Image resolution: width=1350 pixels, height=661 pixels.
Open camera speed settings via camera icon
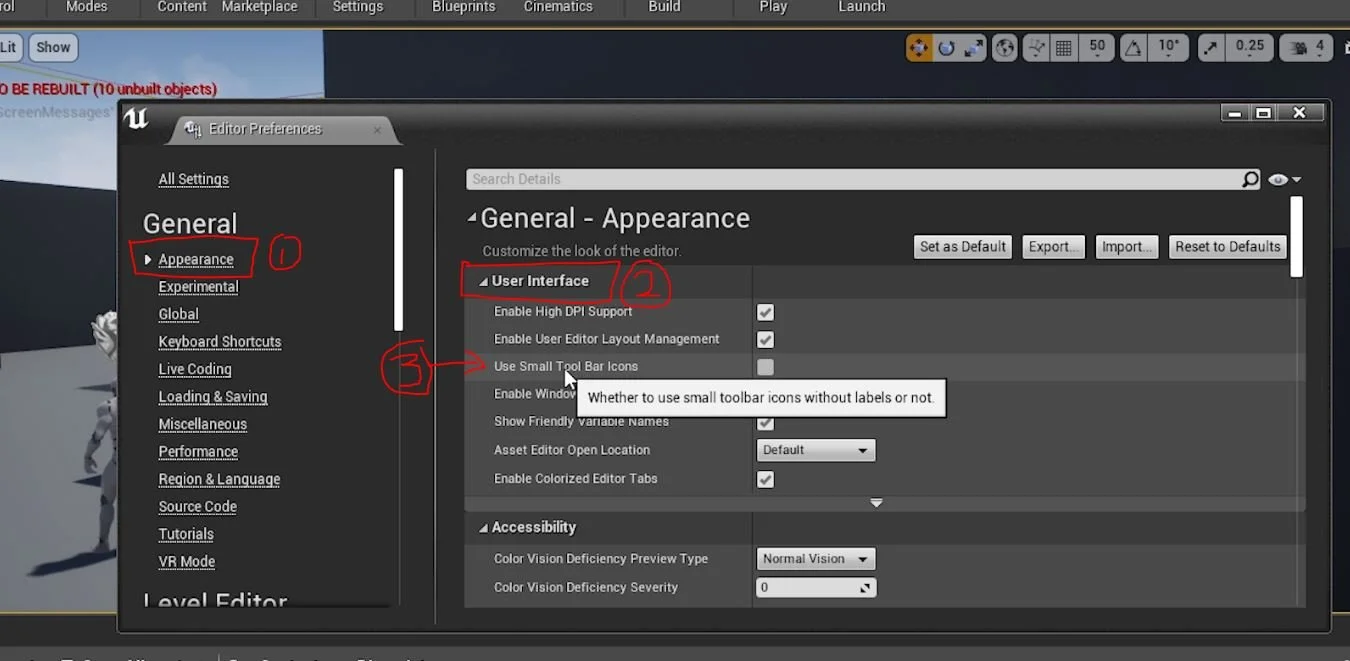tap(1296, 47)
